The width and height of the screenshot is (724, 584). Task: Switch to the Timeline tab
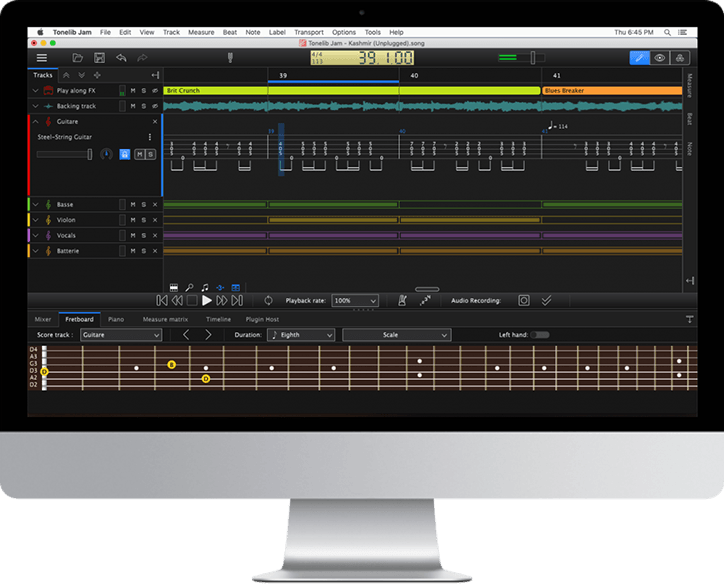coord(218,319)
